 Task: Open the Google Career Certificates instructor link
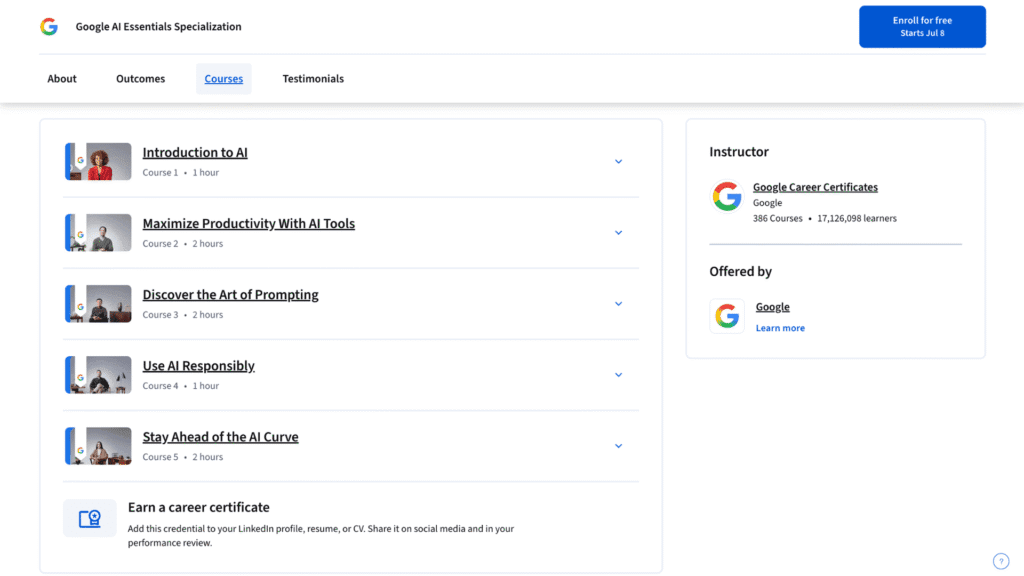[x=815, y=187]
